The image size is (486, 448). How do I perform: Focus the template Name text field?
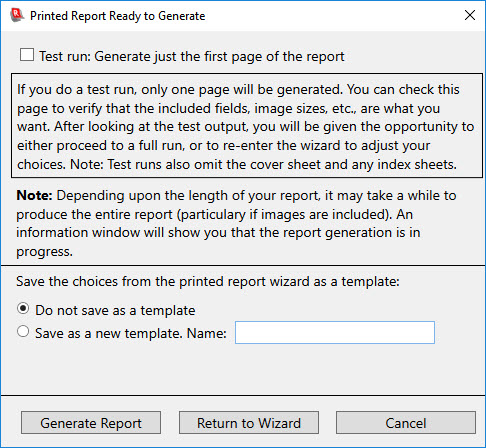tap(335, 332)
